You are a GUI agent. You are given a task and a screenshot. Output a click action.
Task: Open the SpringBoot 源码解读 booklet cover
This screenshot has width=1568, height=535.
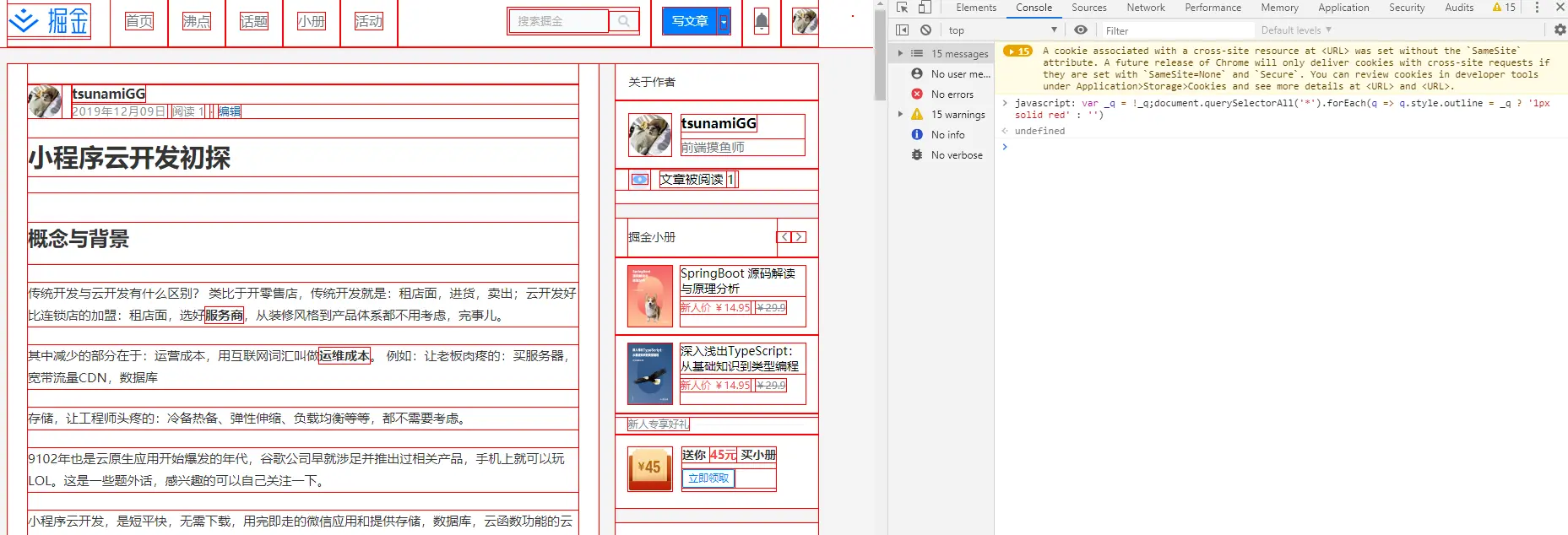tap(650, 296)
